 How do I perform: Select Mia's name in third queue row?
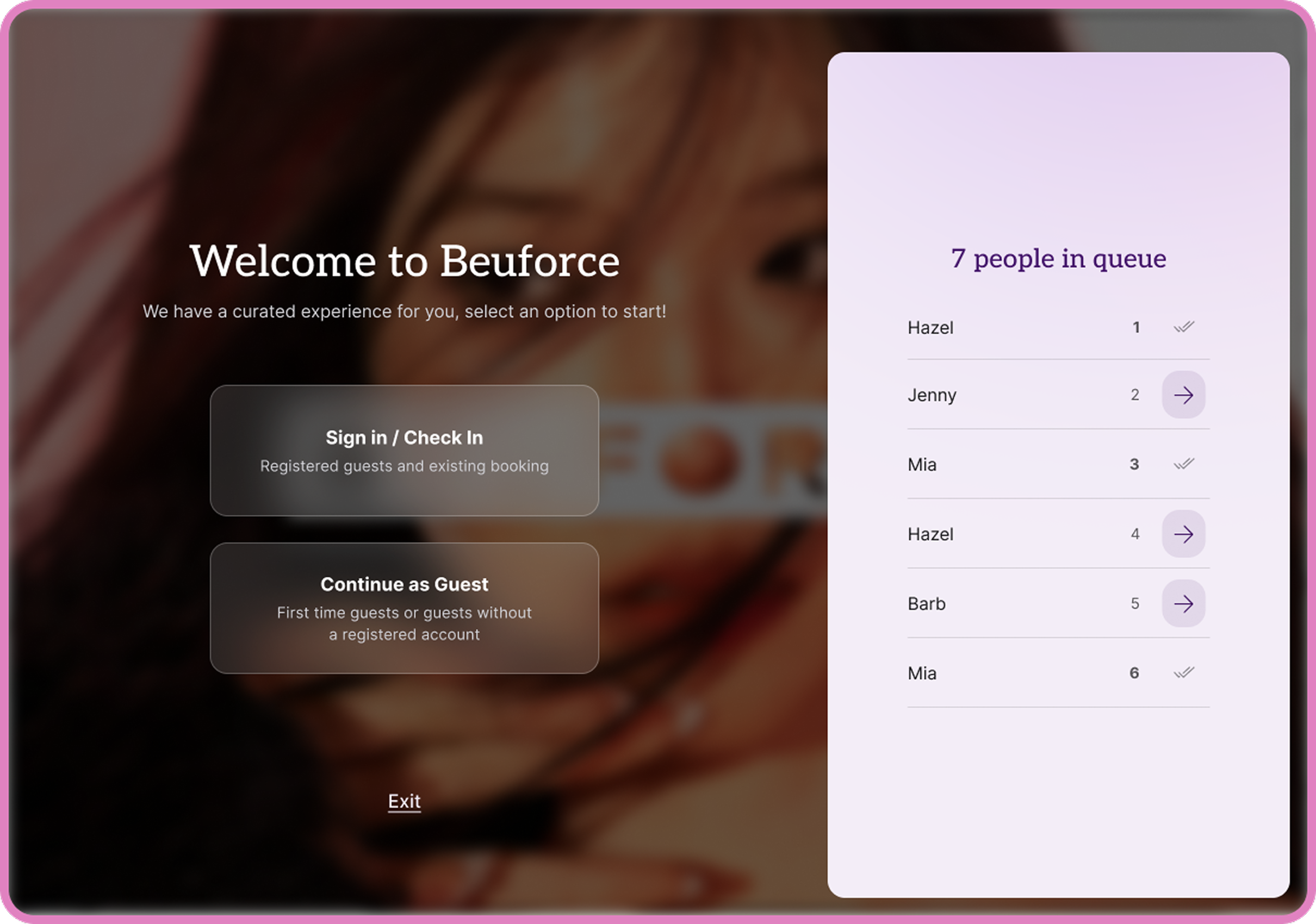922,465
